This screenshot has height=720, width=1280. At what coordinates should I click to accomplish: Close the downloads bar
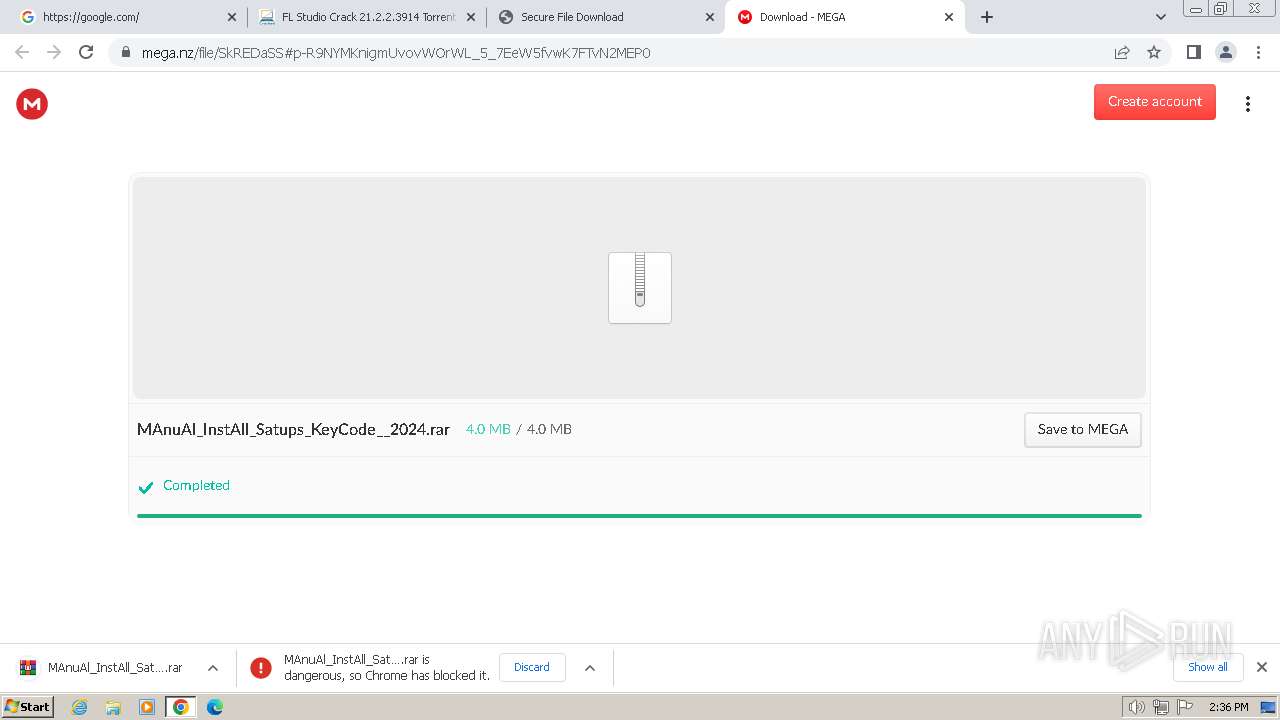pyautogui.click(x=1262, y=667)
